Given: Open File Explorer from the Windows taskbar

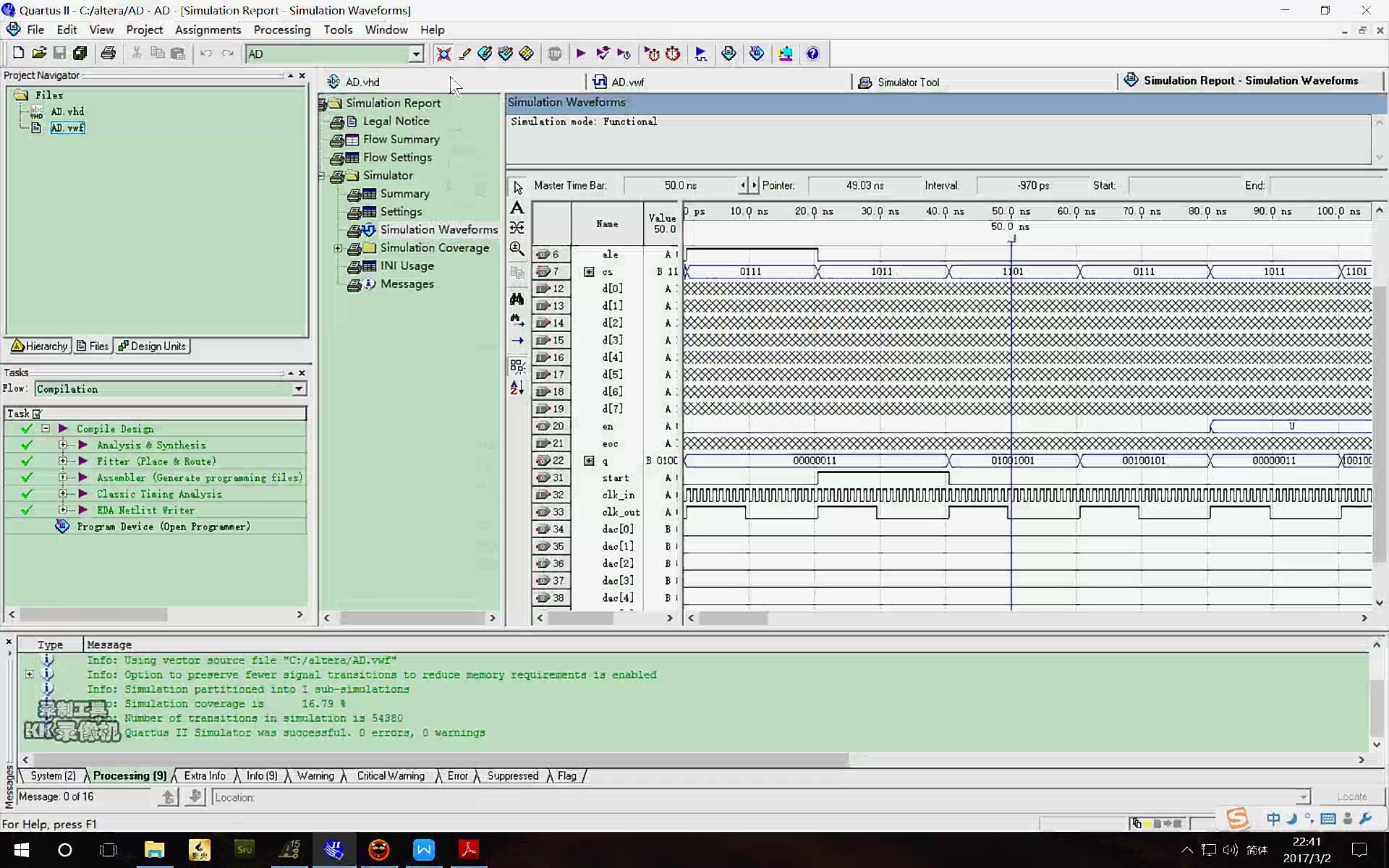Looking at the screenshot, I should point(154,850).
